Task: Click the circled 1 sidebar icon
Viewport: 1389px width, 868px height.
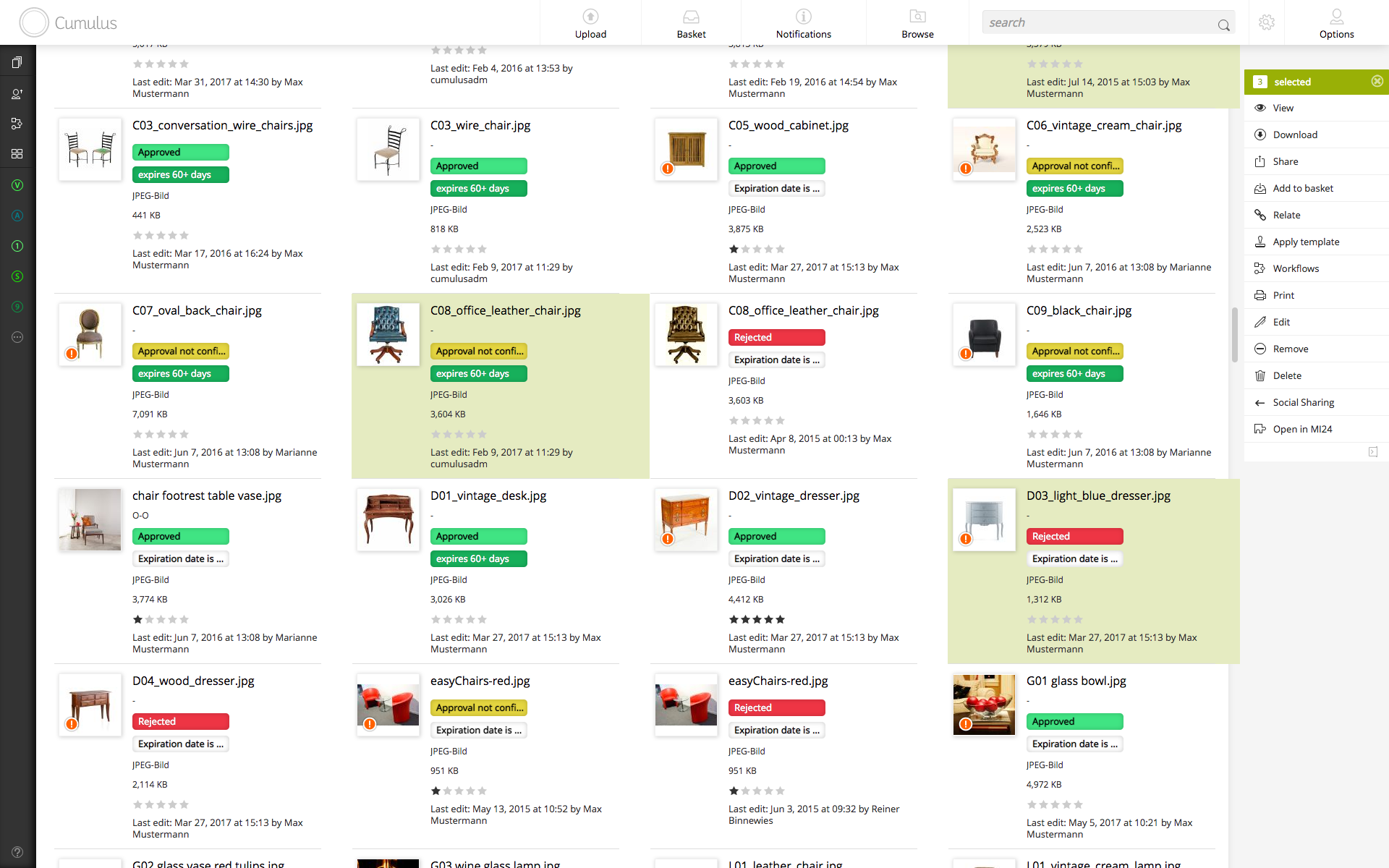Action: (x=17, y=246)
